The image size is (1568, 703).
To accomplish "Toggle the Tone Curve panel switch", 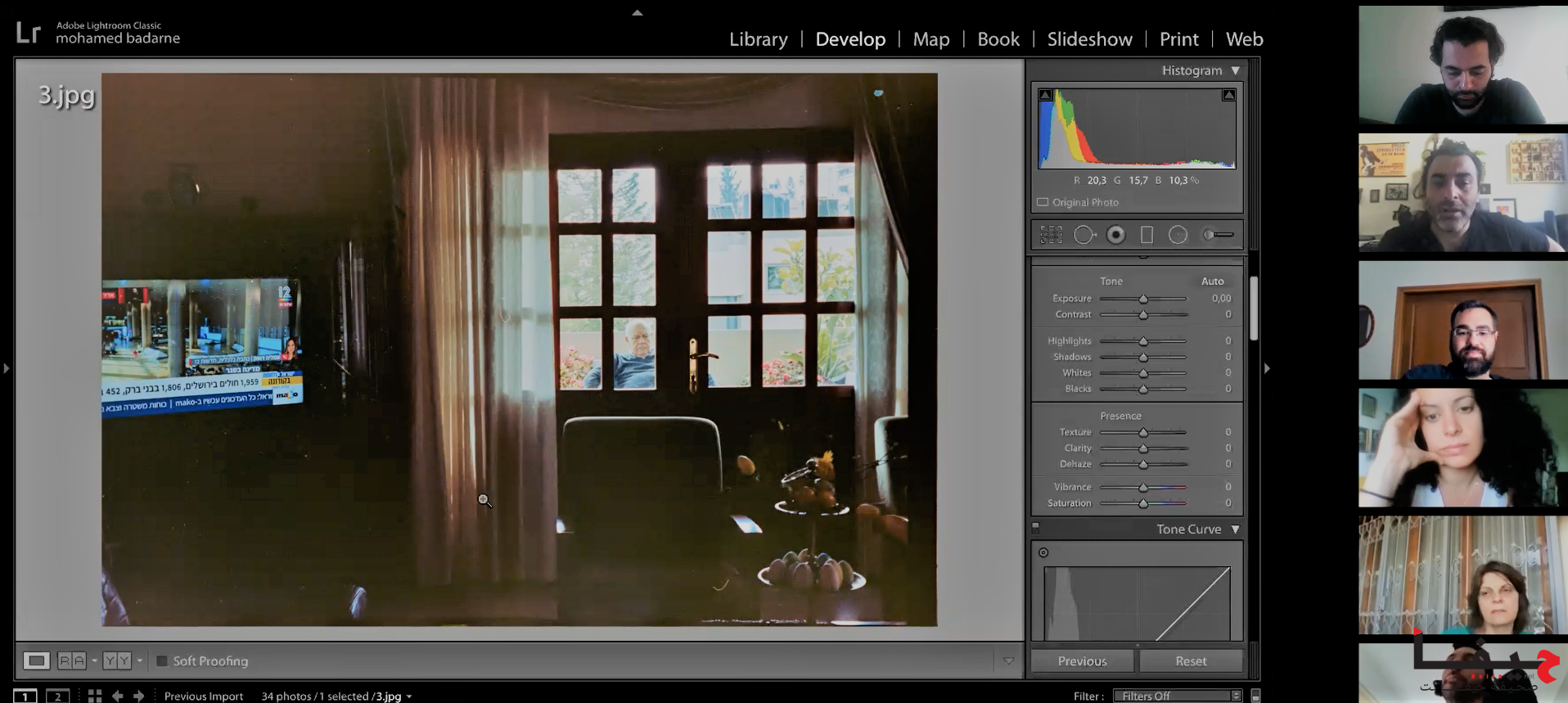I will pos(1036,528).
